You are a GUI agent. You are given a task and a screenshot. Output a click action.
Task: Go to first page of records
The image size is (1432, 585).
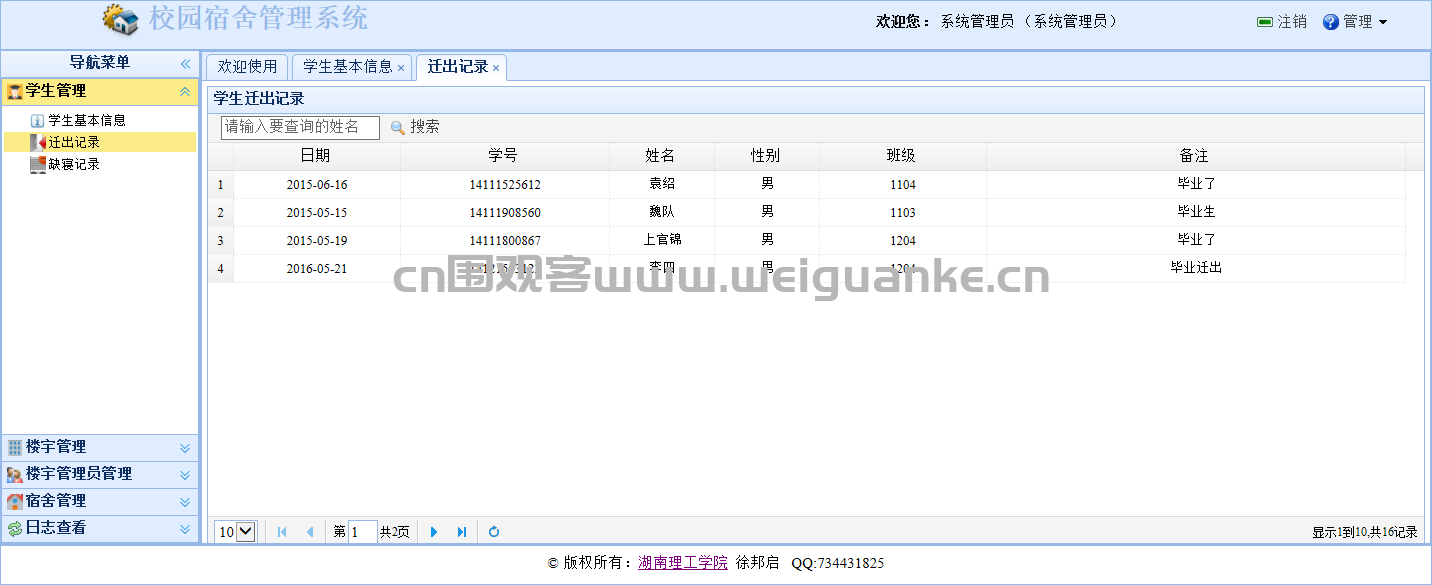(282, 532)
